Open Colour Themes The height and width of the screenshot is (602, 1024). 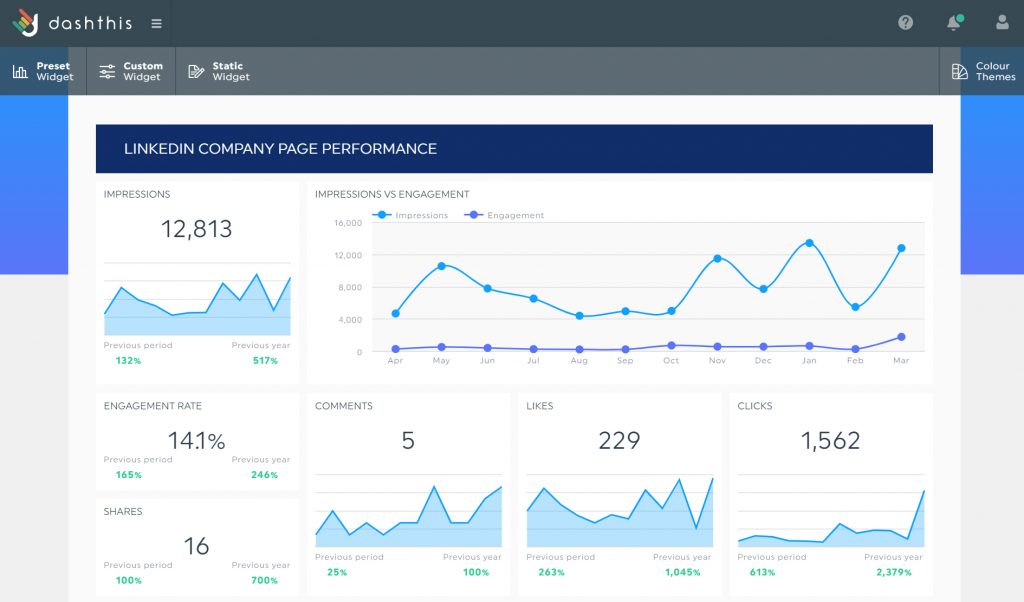(983, 71)
